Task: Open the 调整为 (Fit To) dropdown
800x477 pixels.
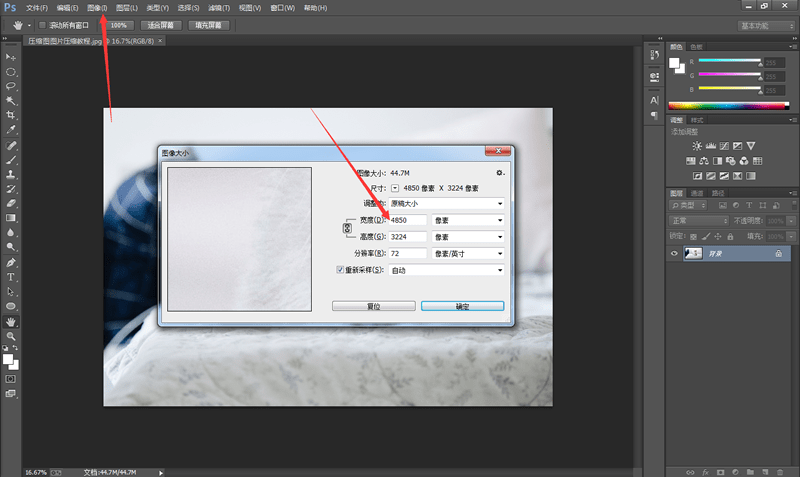Action: tap(447, 203)
